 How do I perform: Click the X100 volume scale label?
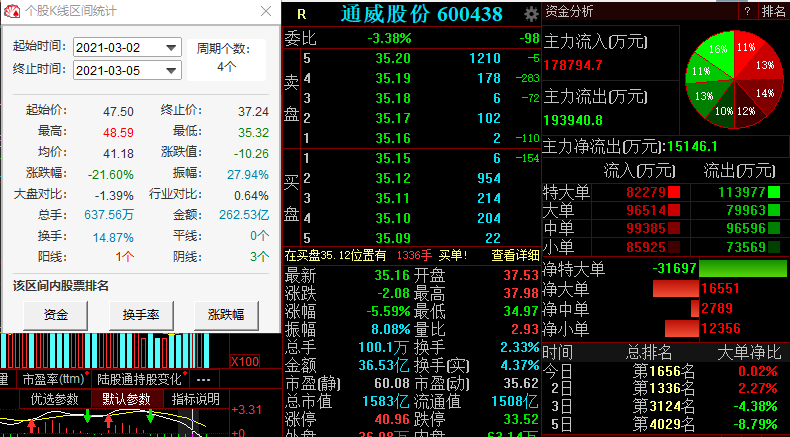point(245,361)
